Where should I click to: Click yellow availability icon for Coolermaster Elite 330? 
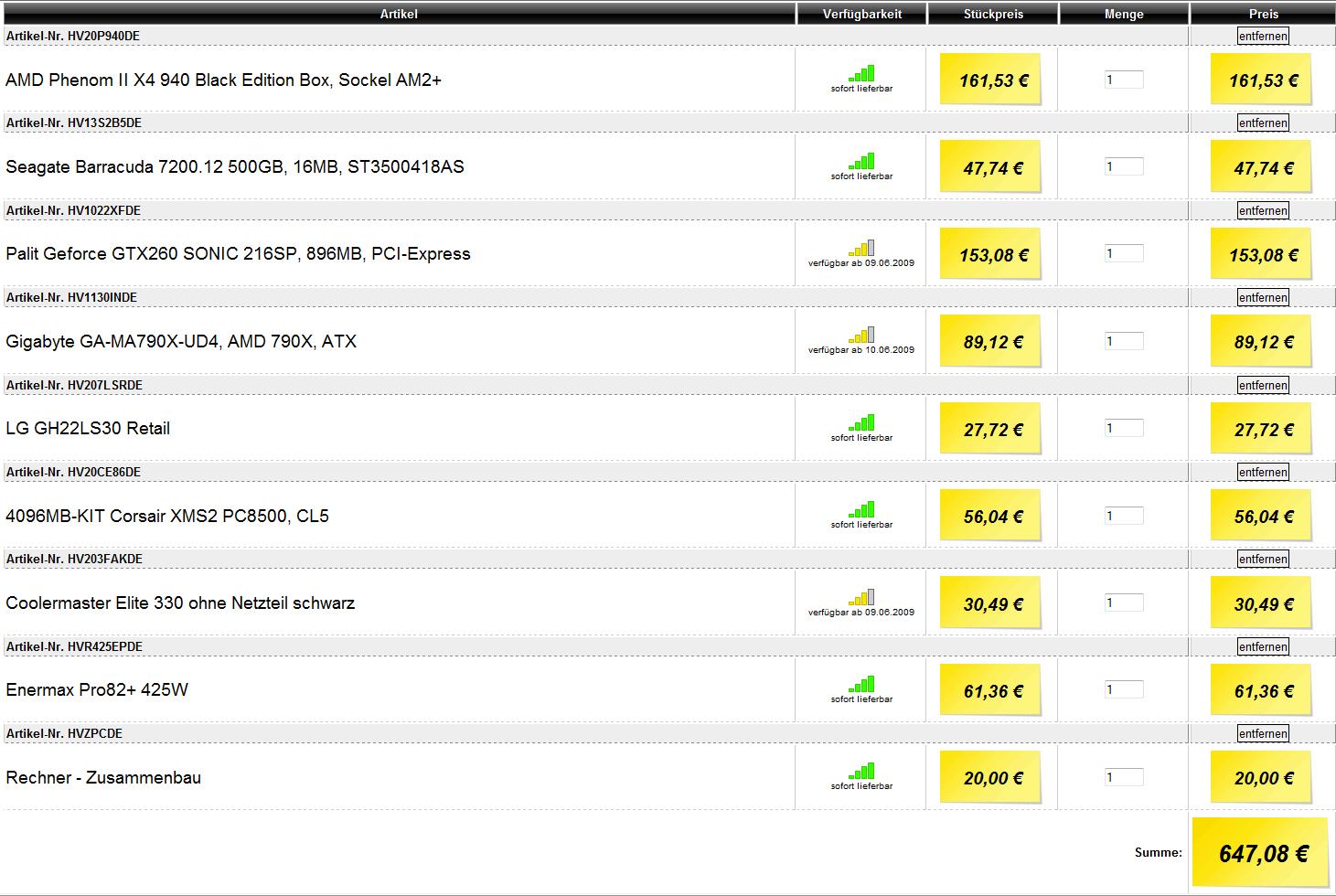point(861,597)
